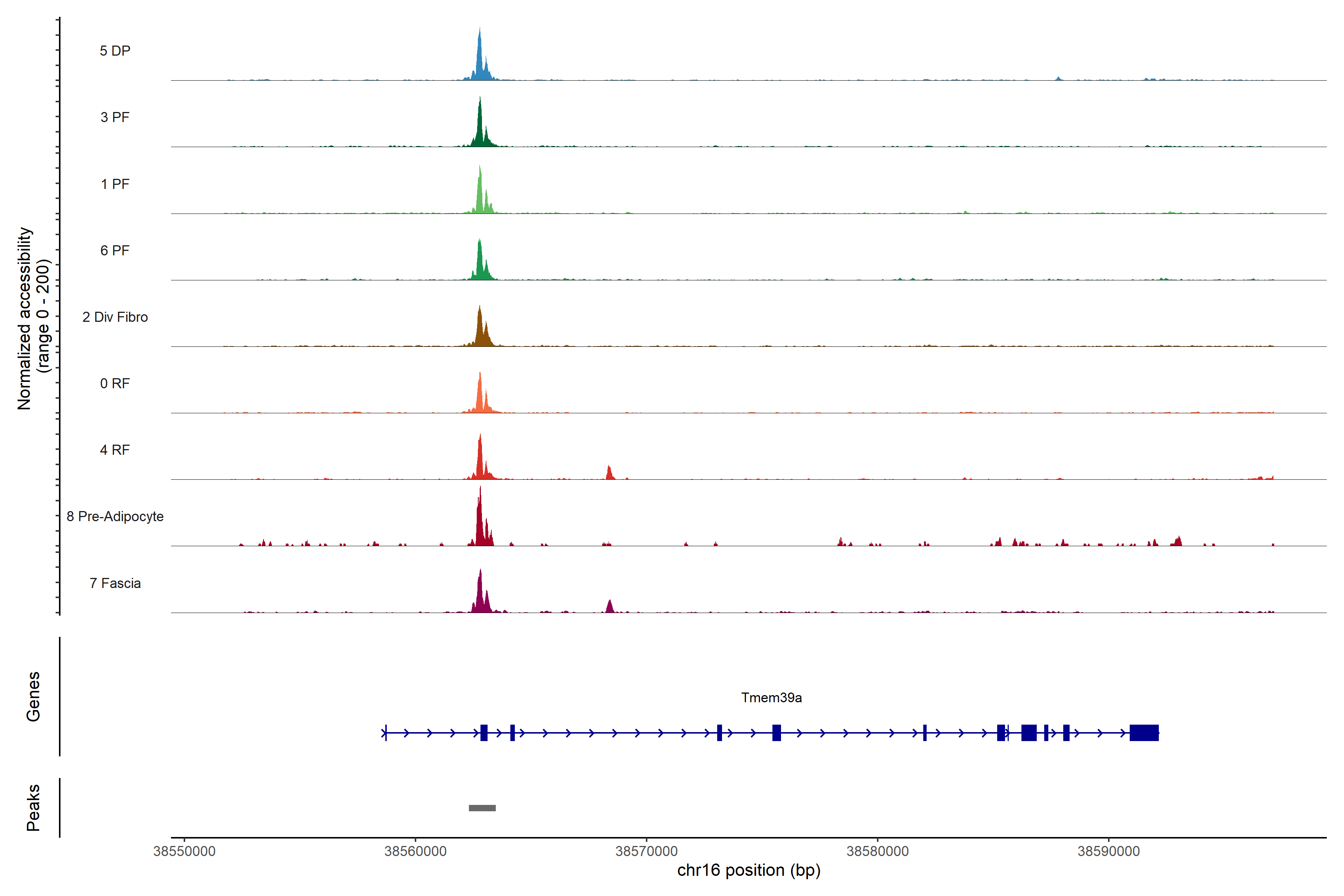Click the chr16 position (bp) axis title
Screen dimensions: 1344x896
(749, 870)
